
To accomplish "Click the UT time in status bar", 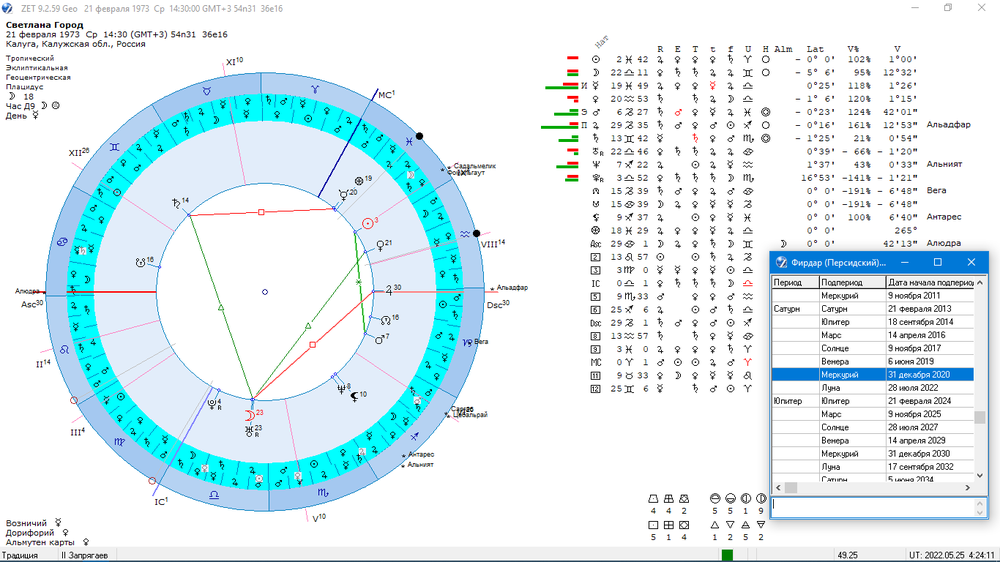I will click(x=952, y=556).
